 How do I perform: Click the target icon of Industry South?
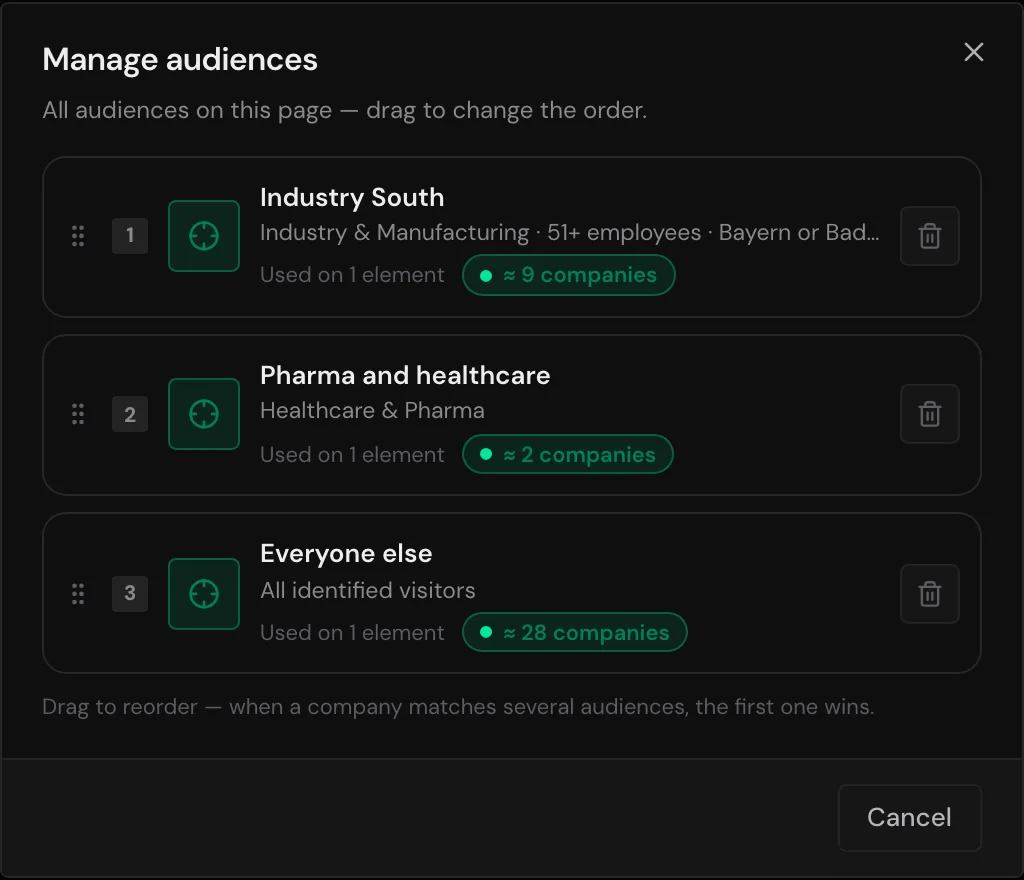[204, 236]
